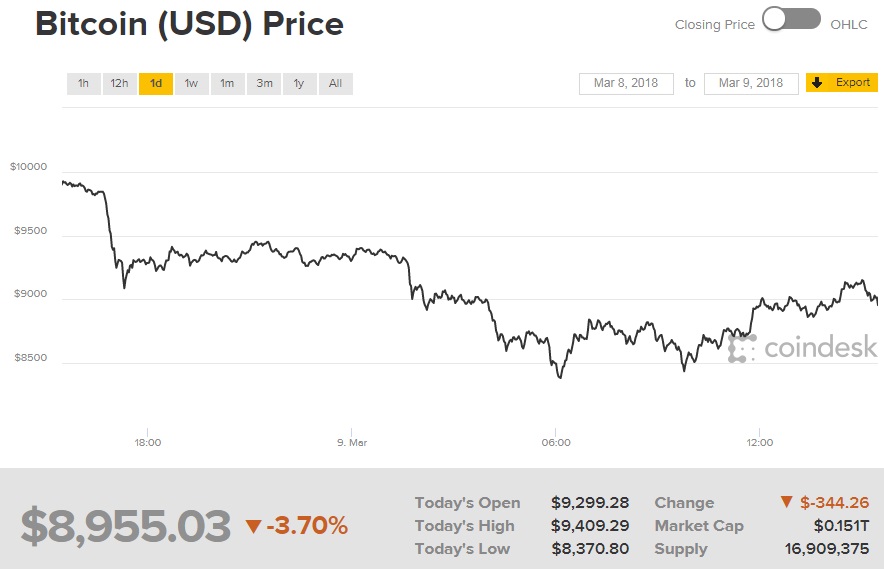
Task: Click the red down arrow beside -3.70%
Action: point(253,526)
